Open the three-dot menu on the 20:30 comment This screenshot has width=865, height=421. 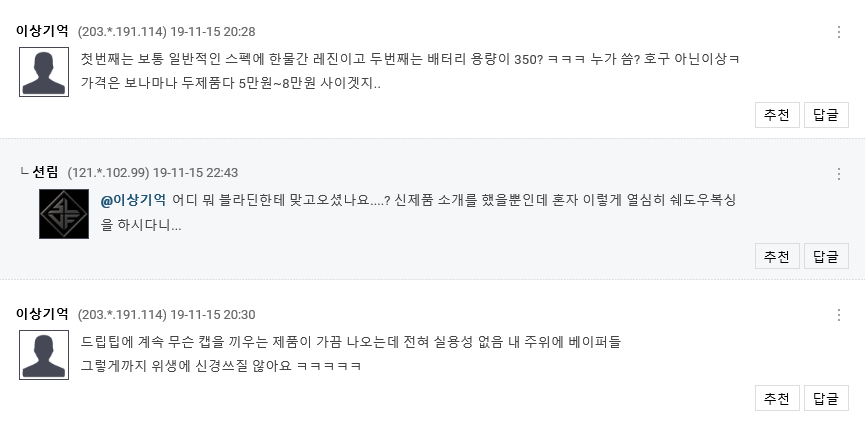coord(839,315)
